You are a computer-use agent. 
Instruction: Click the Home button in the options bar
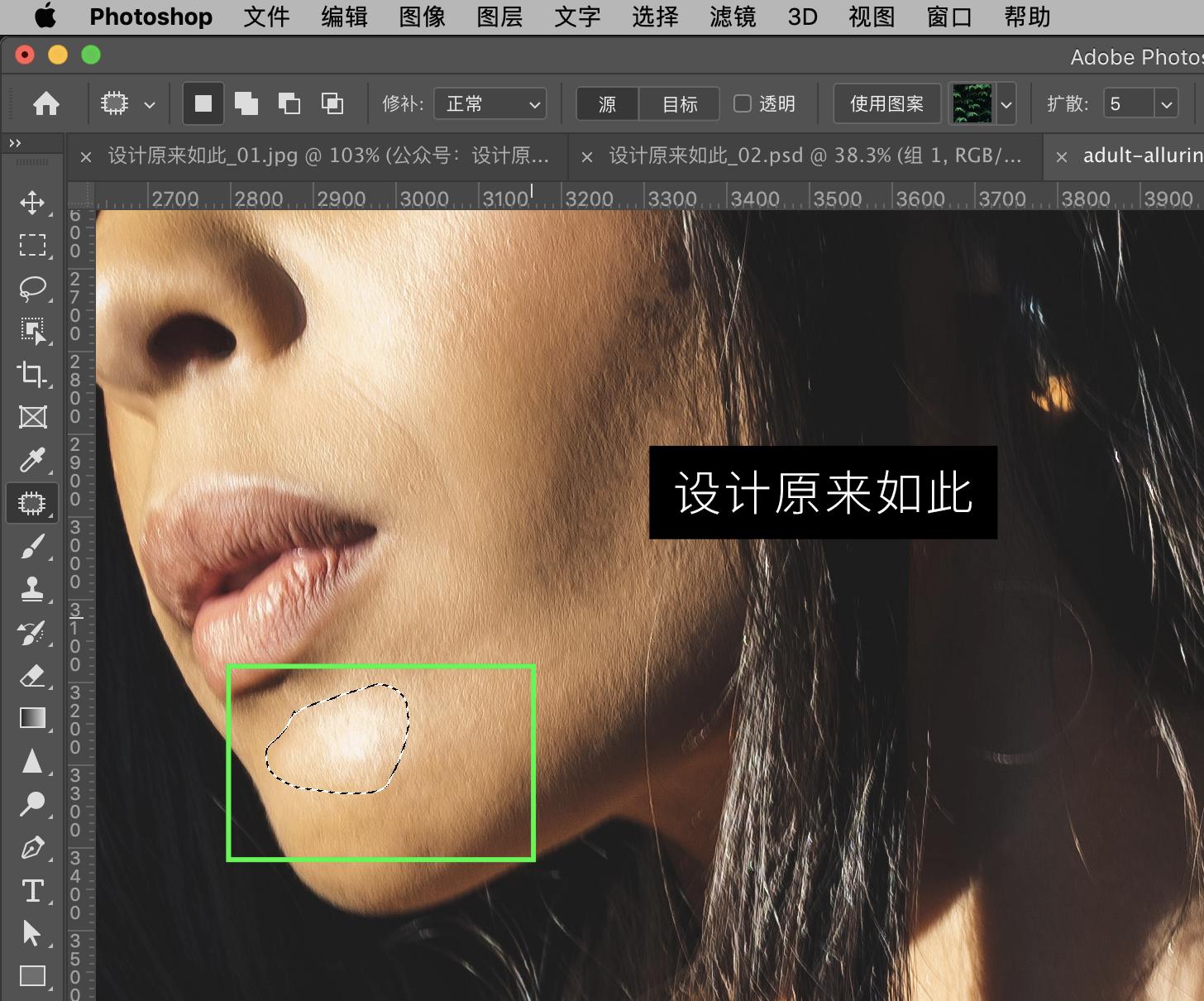(47, 103)
